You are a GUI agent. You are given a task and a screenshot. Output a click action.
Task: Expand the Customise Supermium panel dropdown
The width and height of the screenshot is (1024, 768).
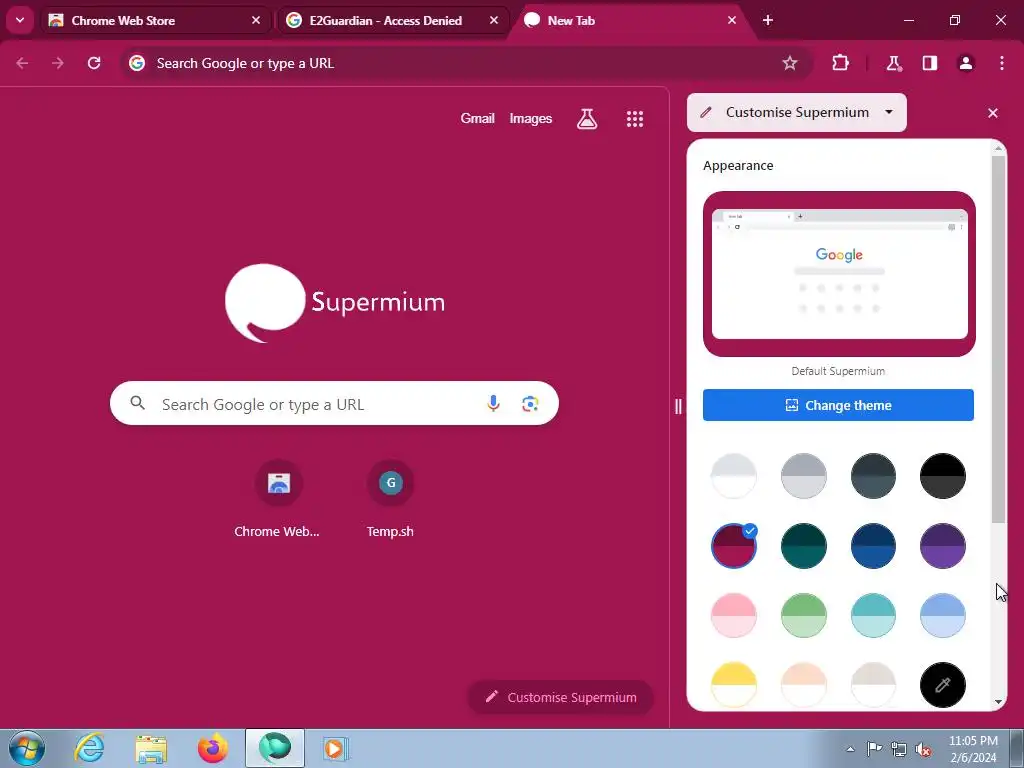pos(797,112)
